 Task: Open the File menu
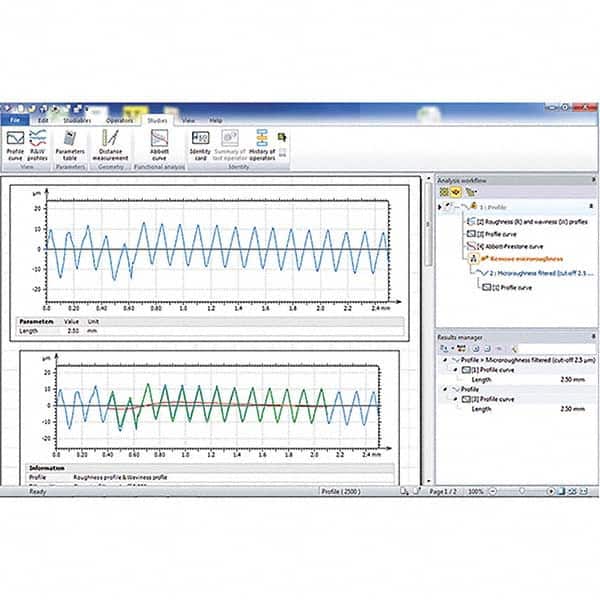[15, 120]
